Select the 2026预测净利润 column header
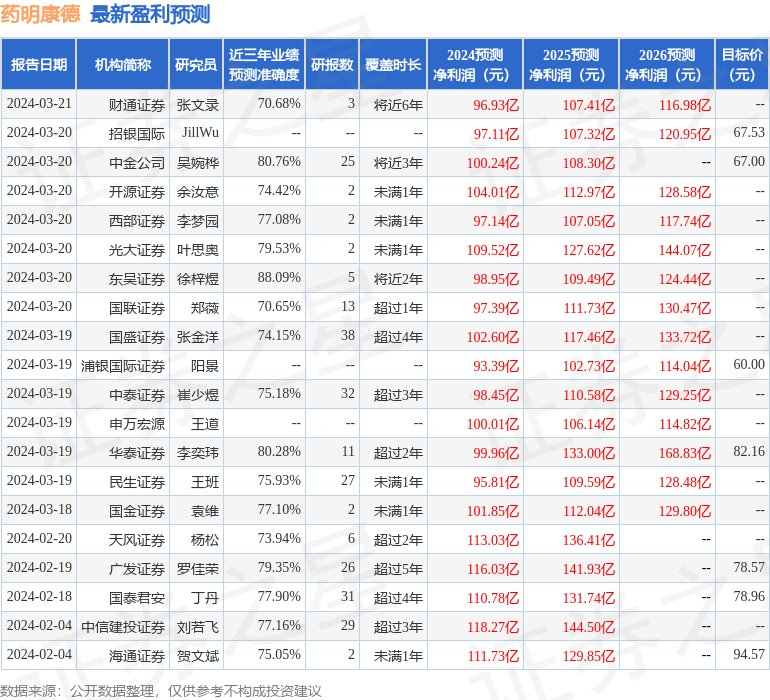 667,64
